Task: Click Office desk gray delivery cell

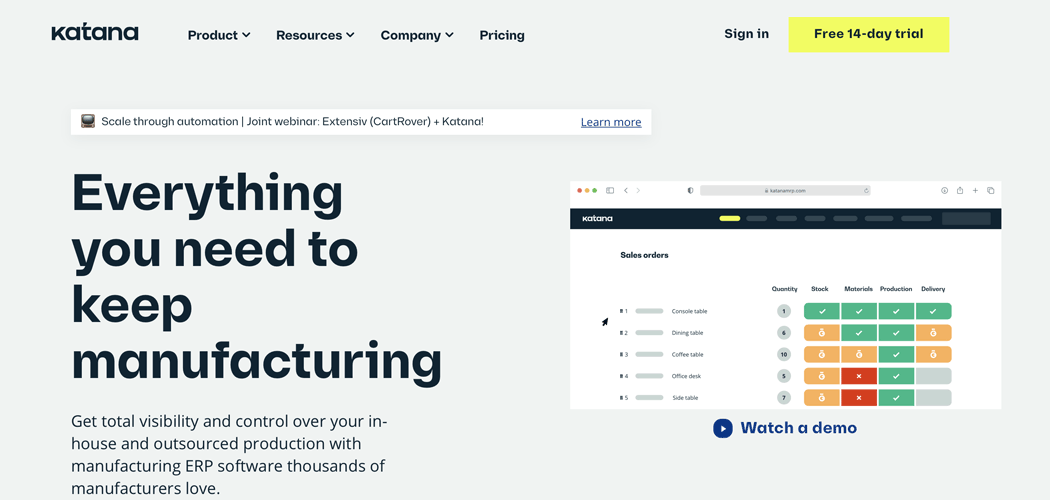Action: click(x=933, y=376)
